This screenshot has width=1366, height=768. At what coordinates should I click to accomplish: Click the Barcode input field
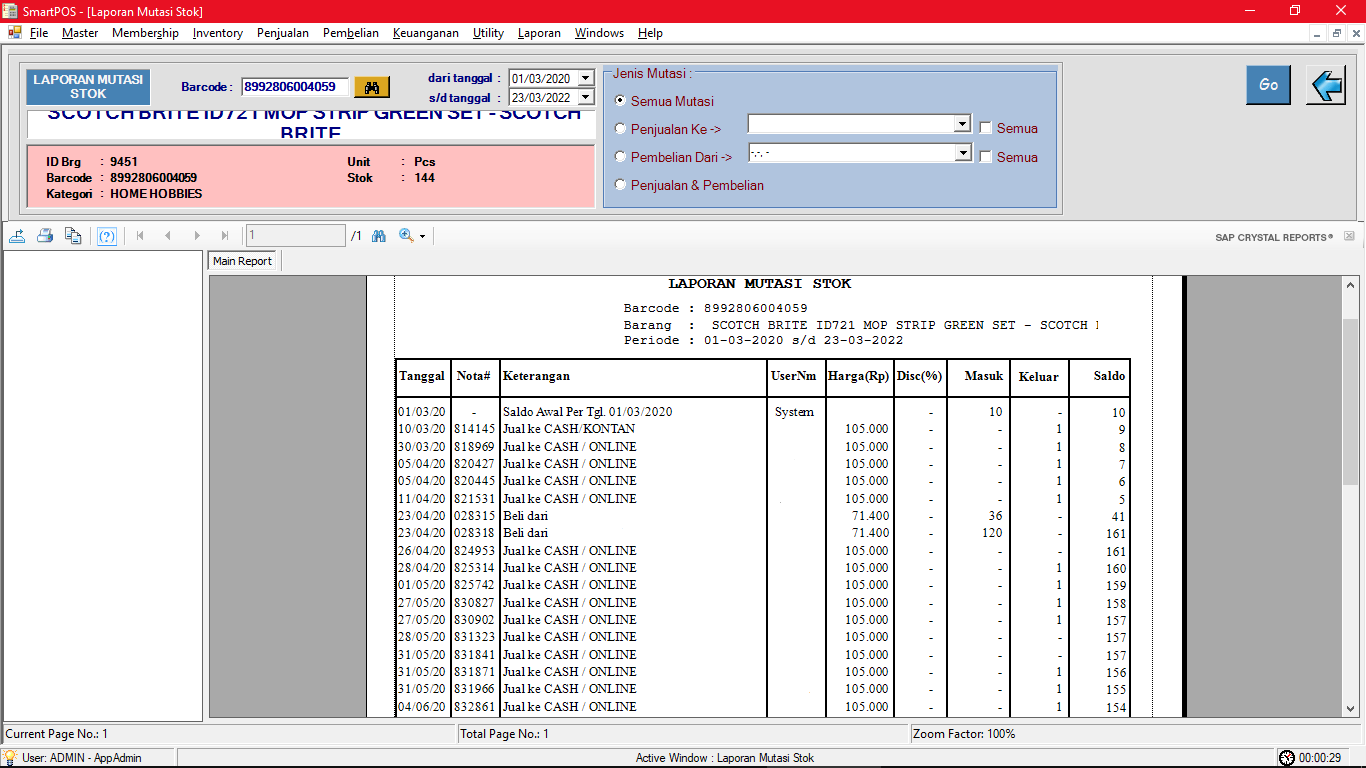(295, 87)
